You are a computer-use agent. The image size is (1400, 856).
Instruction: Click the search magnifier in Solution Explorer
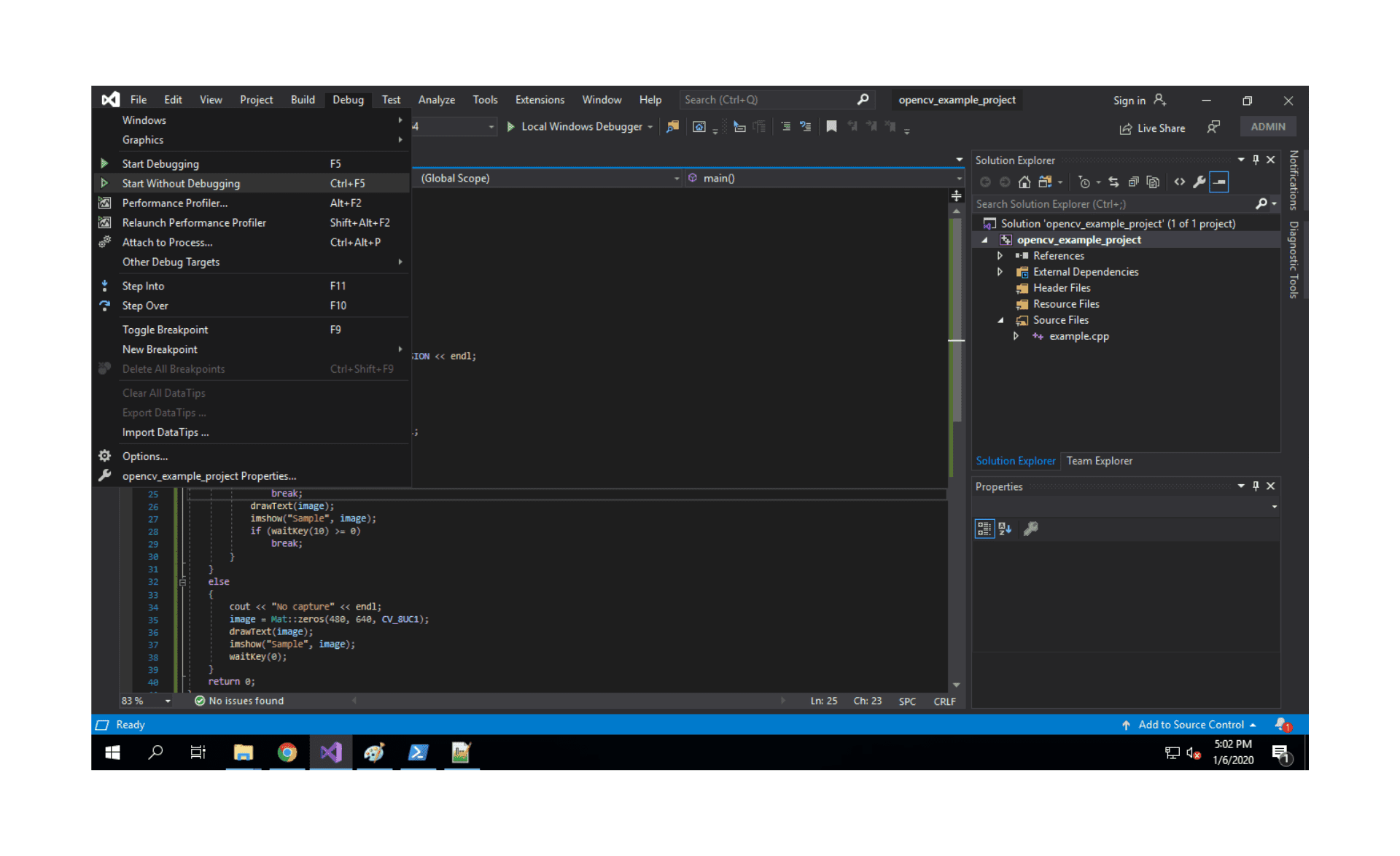(x=1261, y=204)
